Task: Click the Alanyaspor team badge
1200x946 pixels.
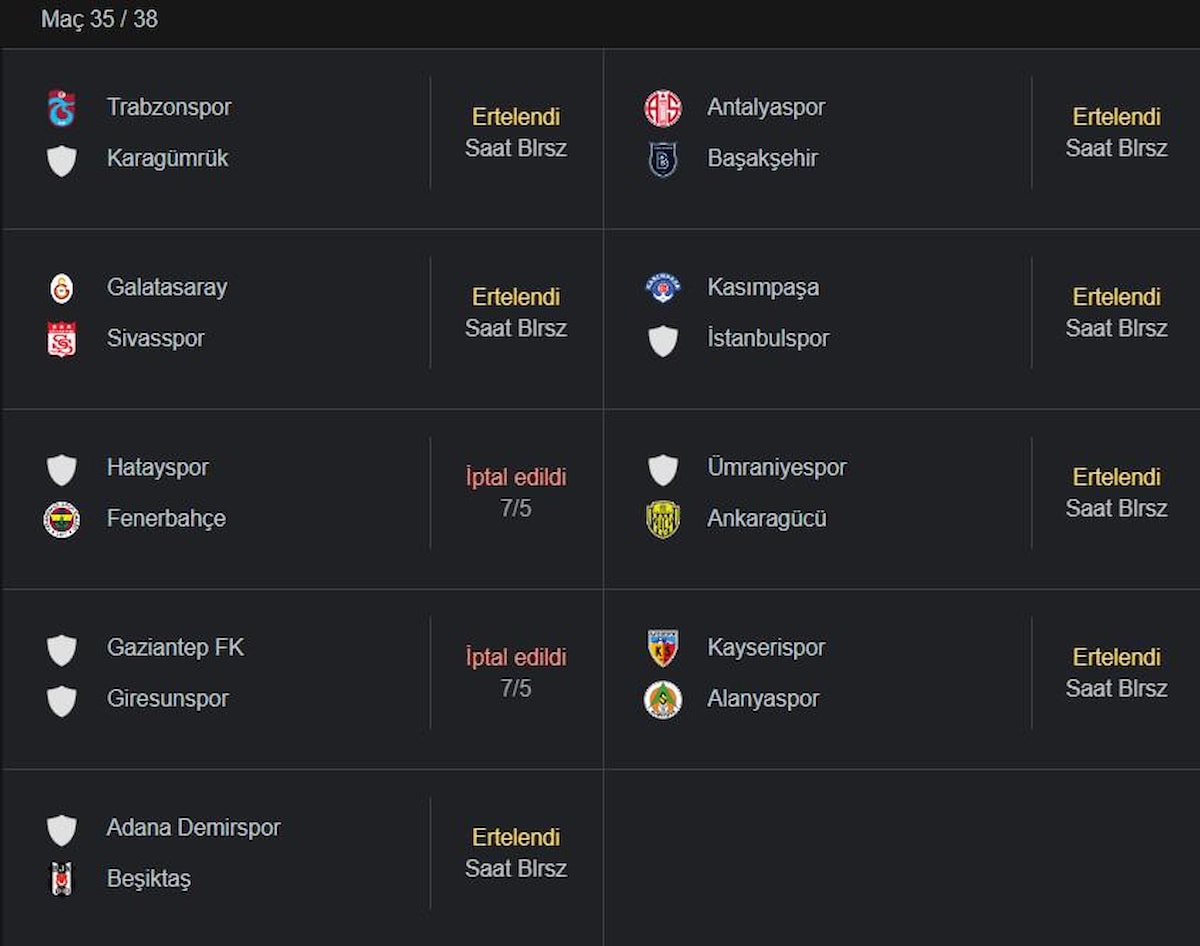Action: click(662, 699)
